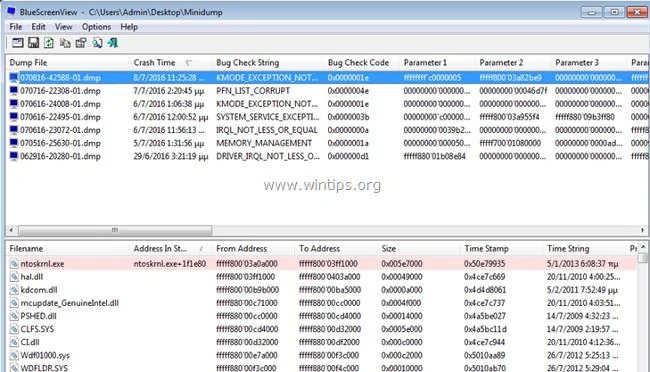This screenshot has width=650, height=372.
Task: Click the lower pane scrollbar up arrow
Action: coord(643,247)
